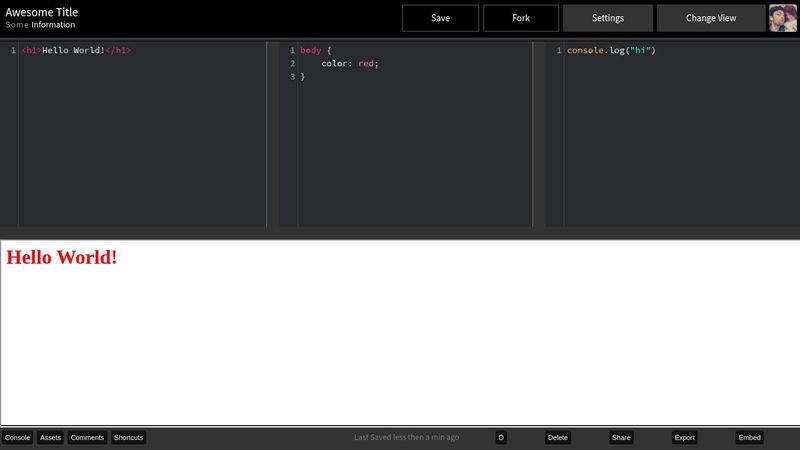
Task: Open the Assets panel
Action: [x=50, y=437]
